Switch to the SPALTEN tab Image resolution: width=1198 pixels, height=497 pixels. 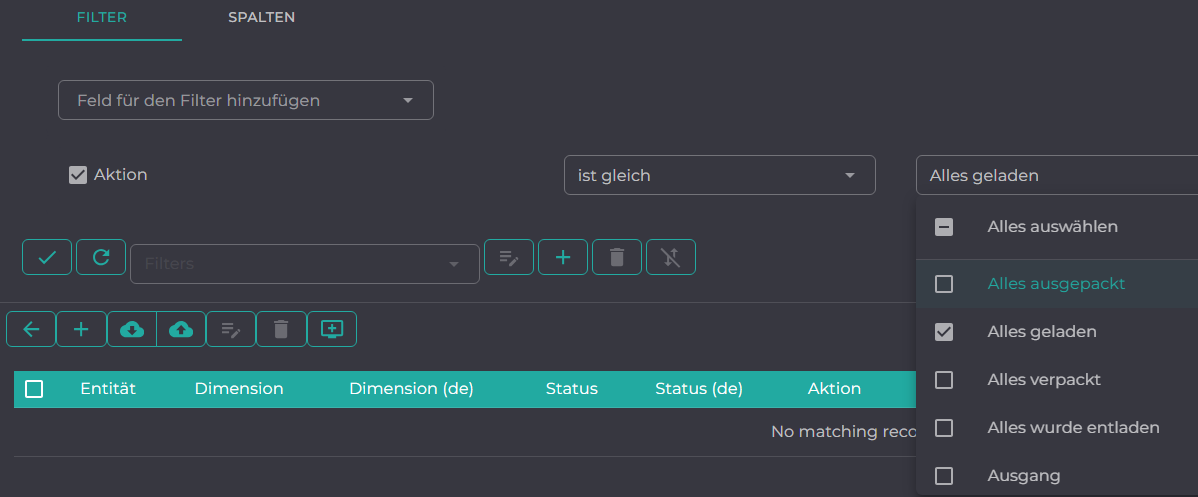pos(261,18)
